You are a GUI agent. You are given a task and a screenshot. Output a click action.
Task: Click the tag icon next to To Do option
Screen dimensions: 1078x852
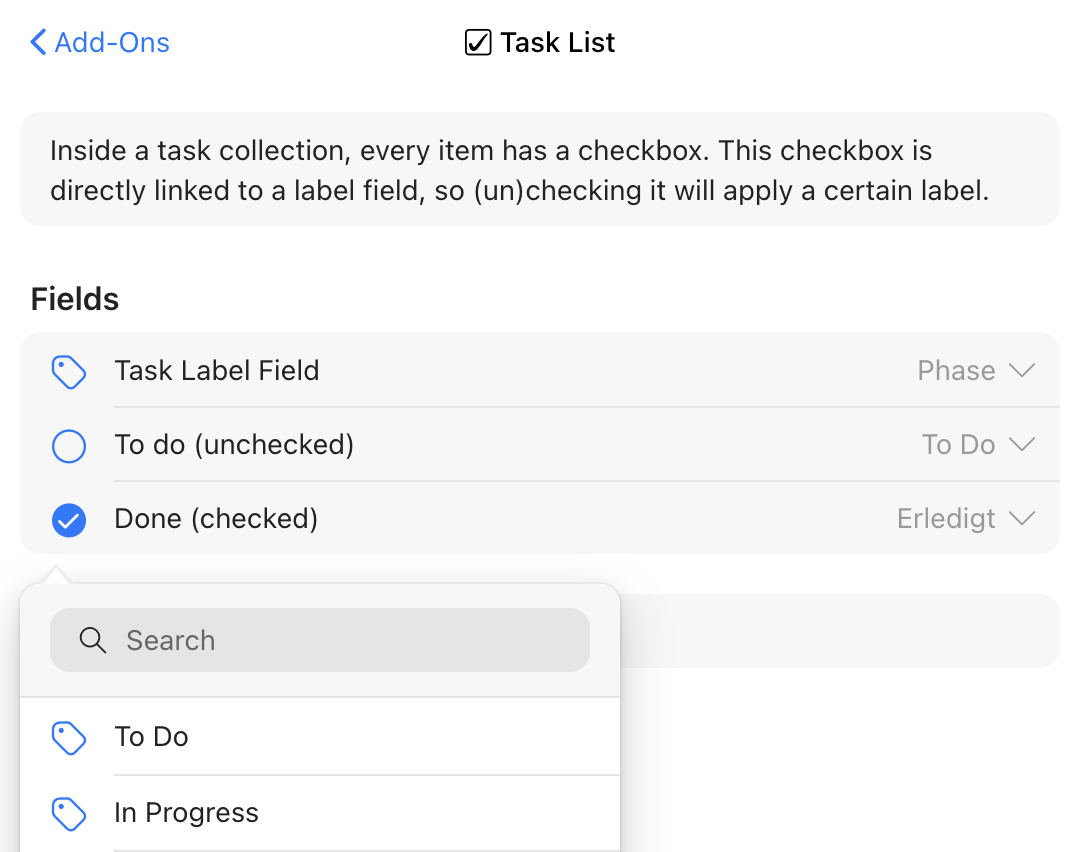[x=69, y=737]
